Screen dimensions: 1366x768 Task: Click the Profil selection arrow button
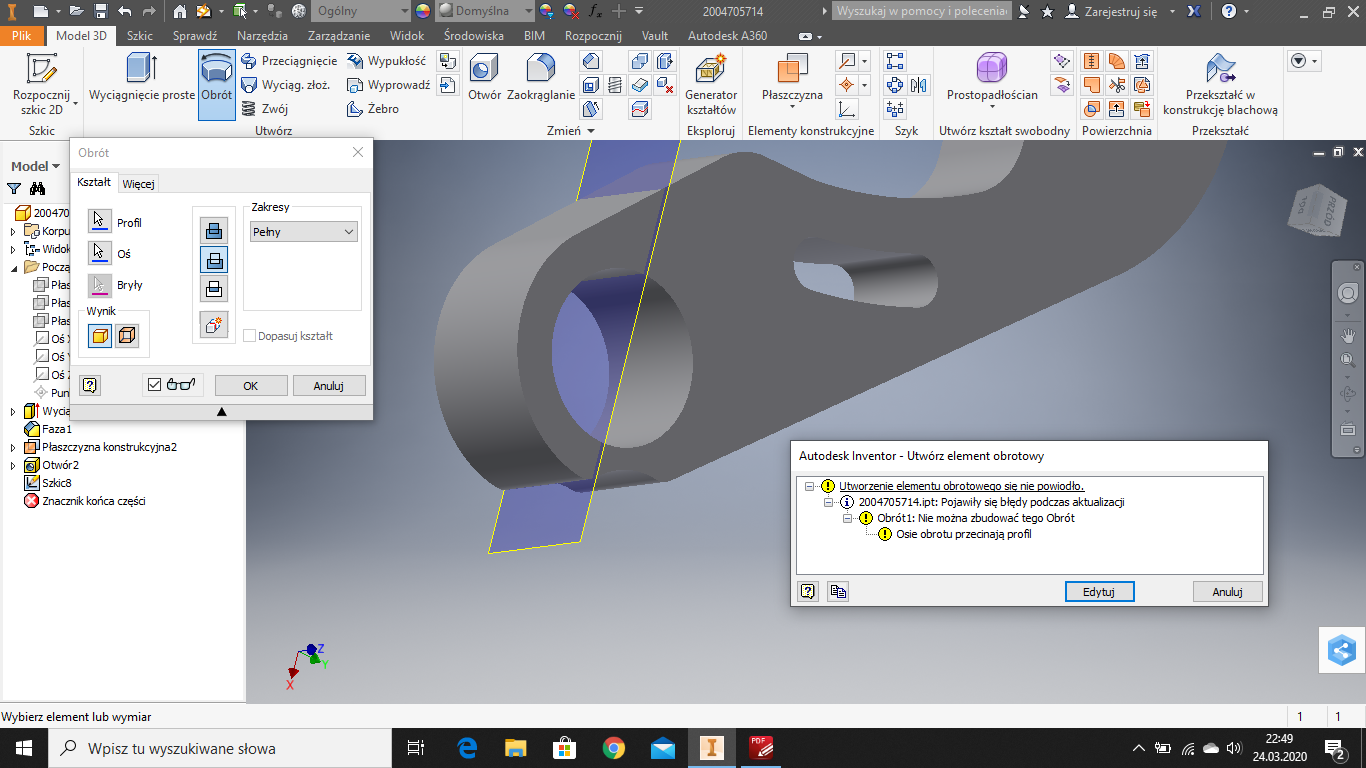pyautogui.click(x=100, y=222)
